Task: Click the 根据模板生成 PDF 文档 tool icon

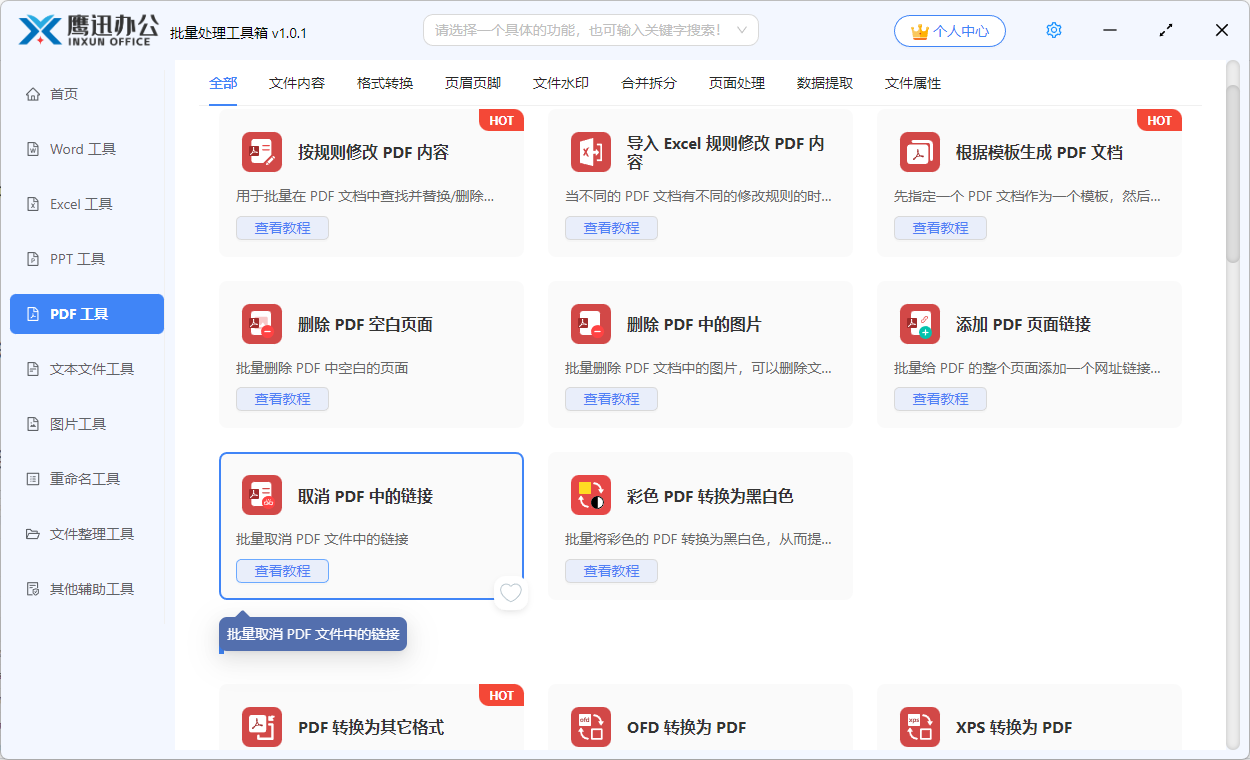Action: pos(920,152)
